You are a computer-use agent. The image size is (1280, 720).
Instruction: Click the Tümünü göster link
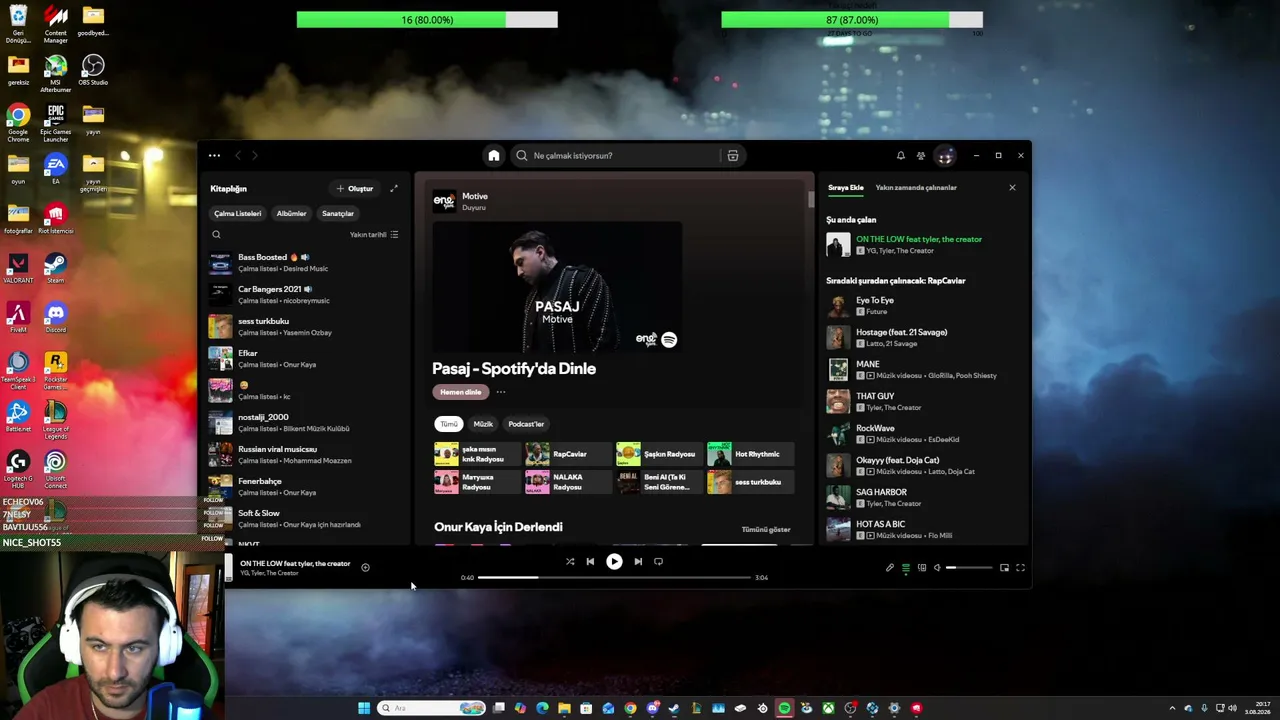[x=766, y=529]
